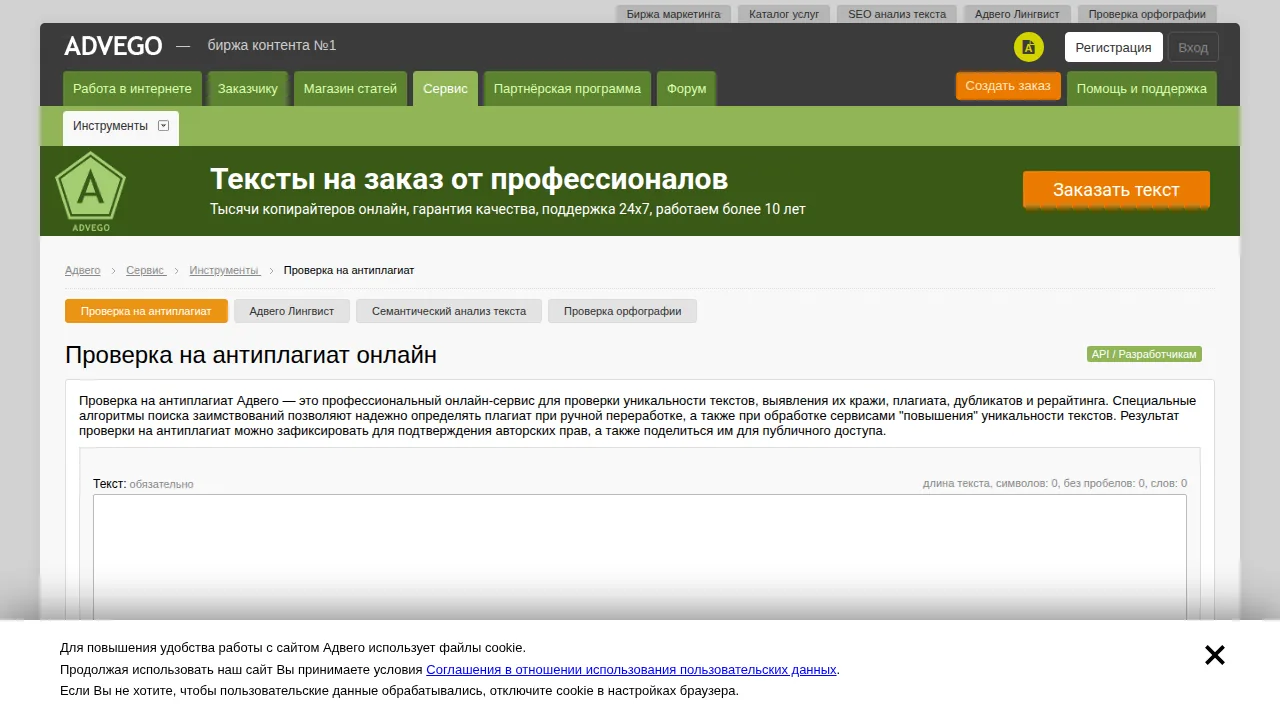1280x720 pixels.
Task: Click the Регистрация button
Action: click(1114, 47)
